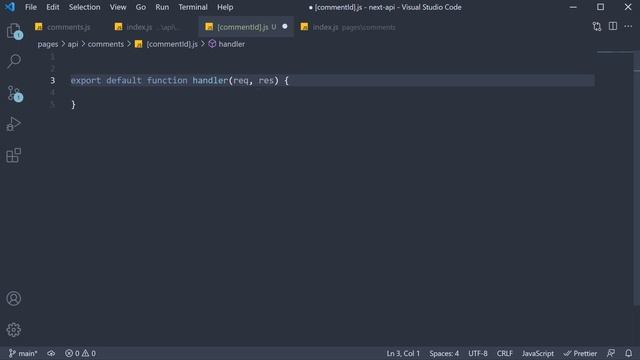
Task: Click the res parameter in code
Action: point(266,80)
